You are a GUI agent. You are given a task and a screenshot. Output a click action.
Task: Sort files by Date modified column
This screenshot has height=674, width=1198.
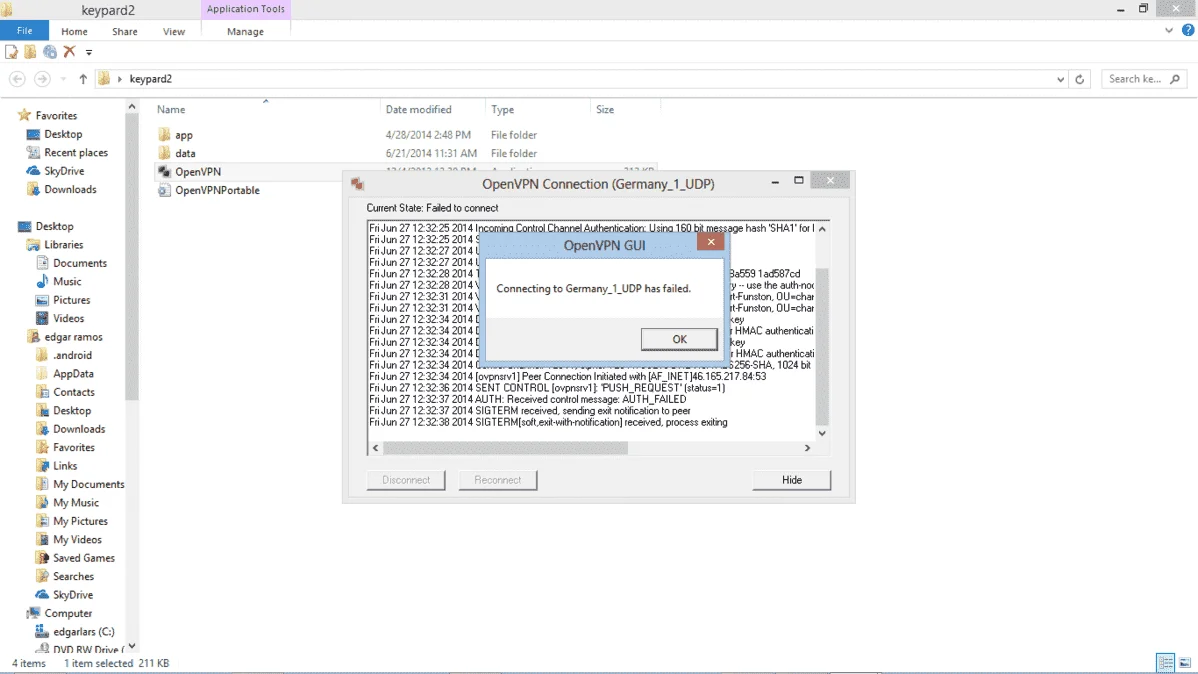coord(418,109)
